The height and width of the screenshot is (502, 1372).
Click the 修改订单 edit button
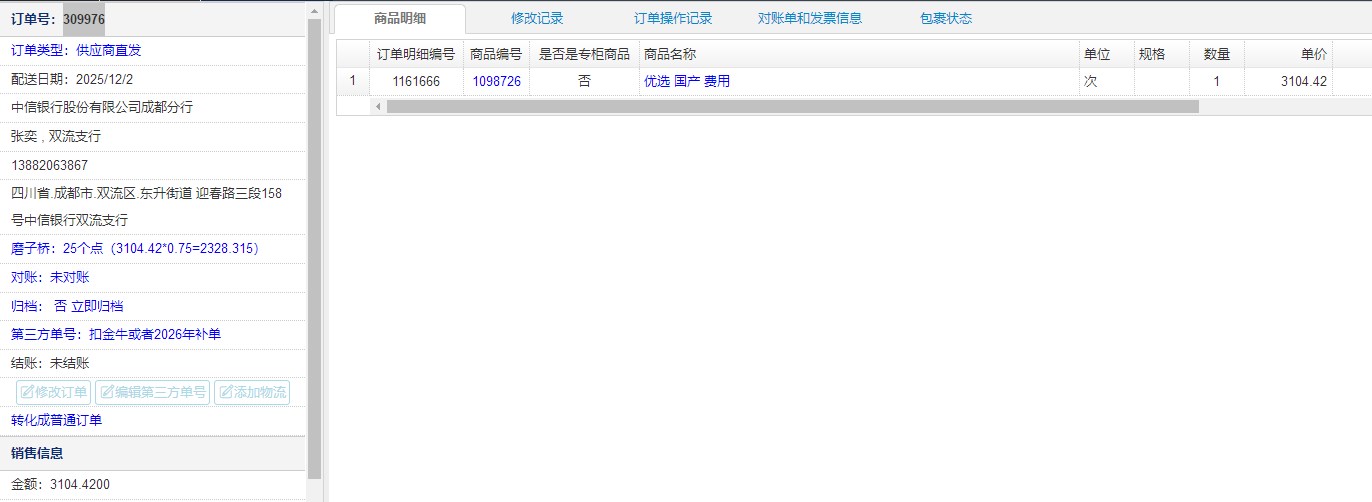click(54, 392)
